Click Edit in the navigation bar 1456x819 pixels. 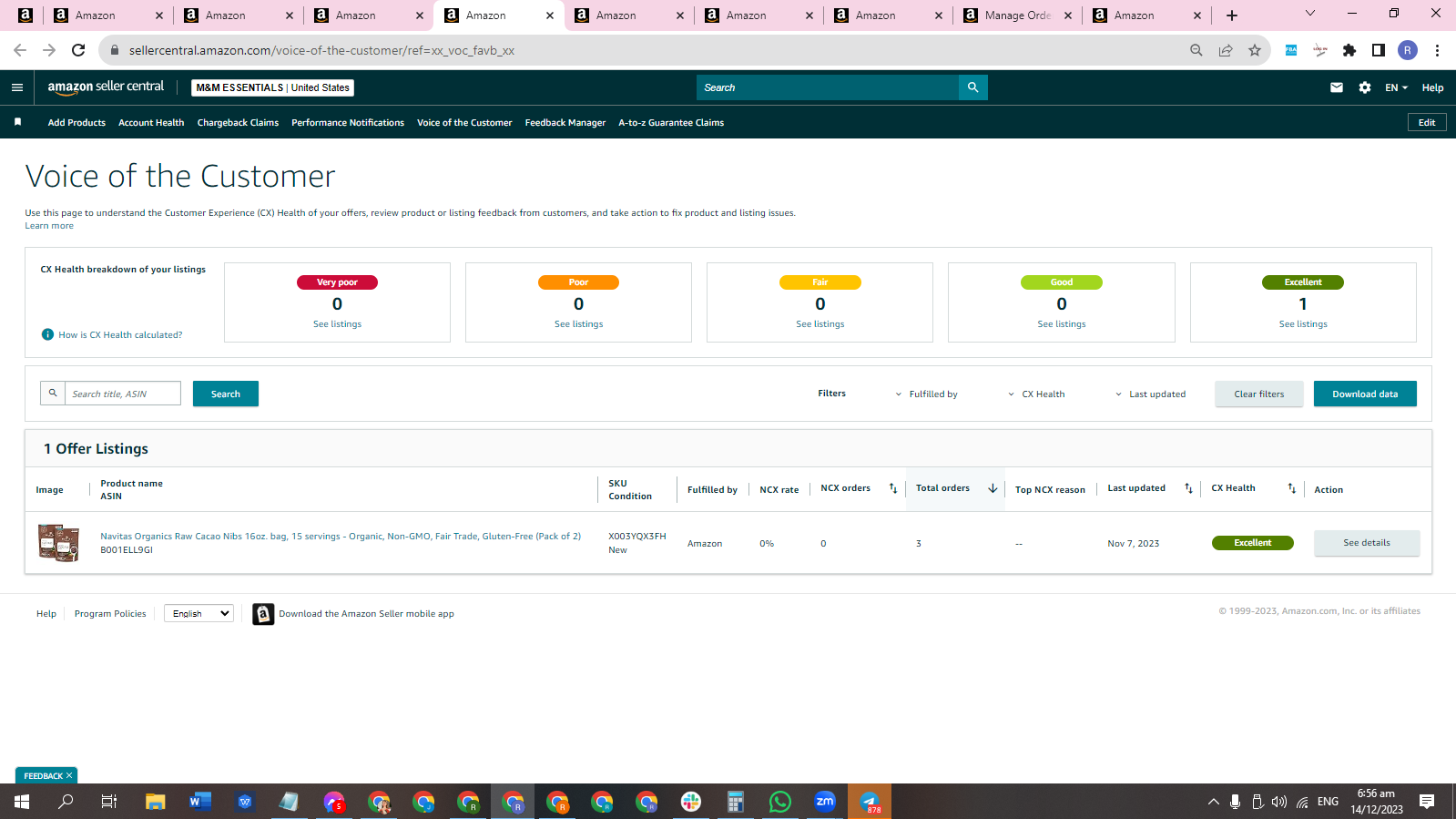pos(1427,122)
